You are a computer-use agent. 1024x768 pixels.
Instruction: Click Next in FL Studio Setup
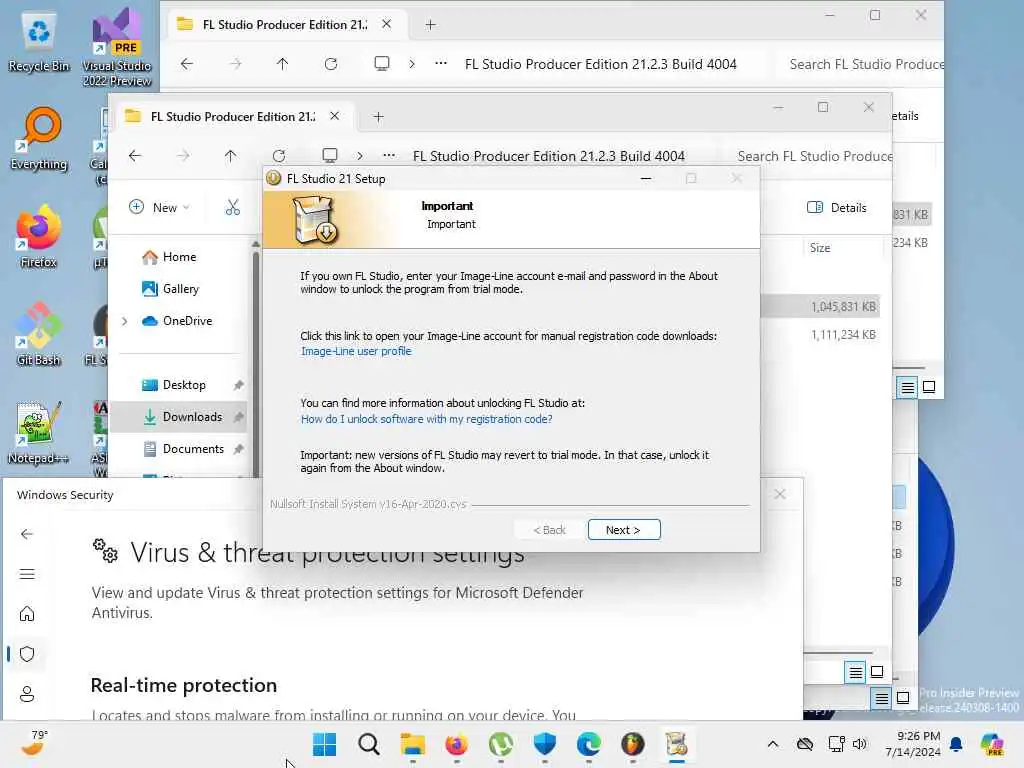point(624,530)
